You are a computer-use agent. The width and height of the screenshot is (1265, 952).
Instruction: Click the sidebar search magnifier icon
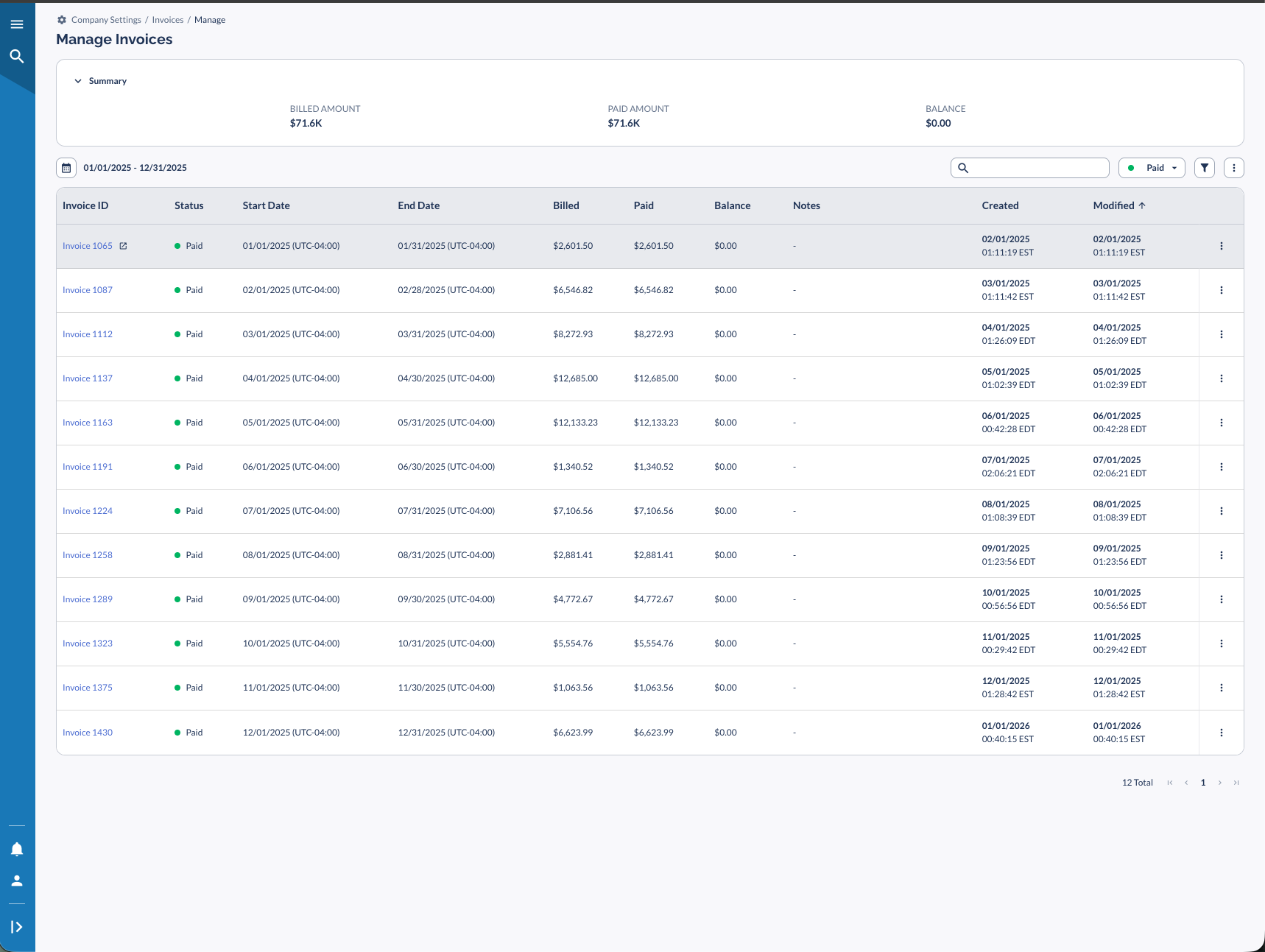click(17, 57)
